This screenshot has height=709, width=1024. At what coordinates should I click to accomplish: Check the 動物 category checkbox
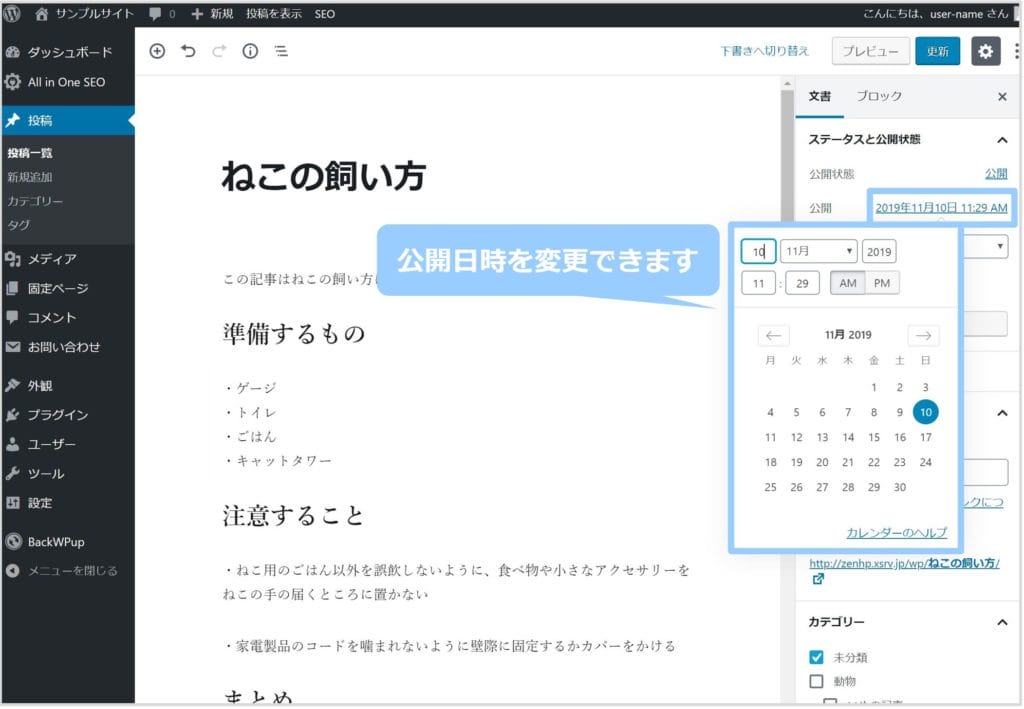tap(816, 681)
